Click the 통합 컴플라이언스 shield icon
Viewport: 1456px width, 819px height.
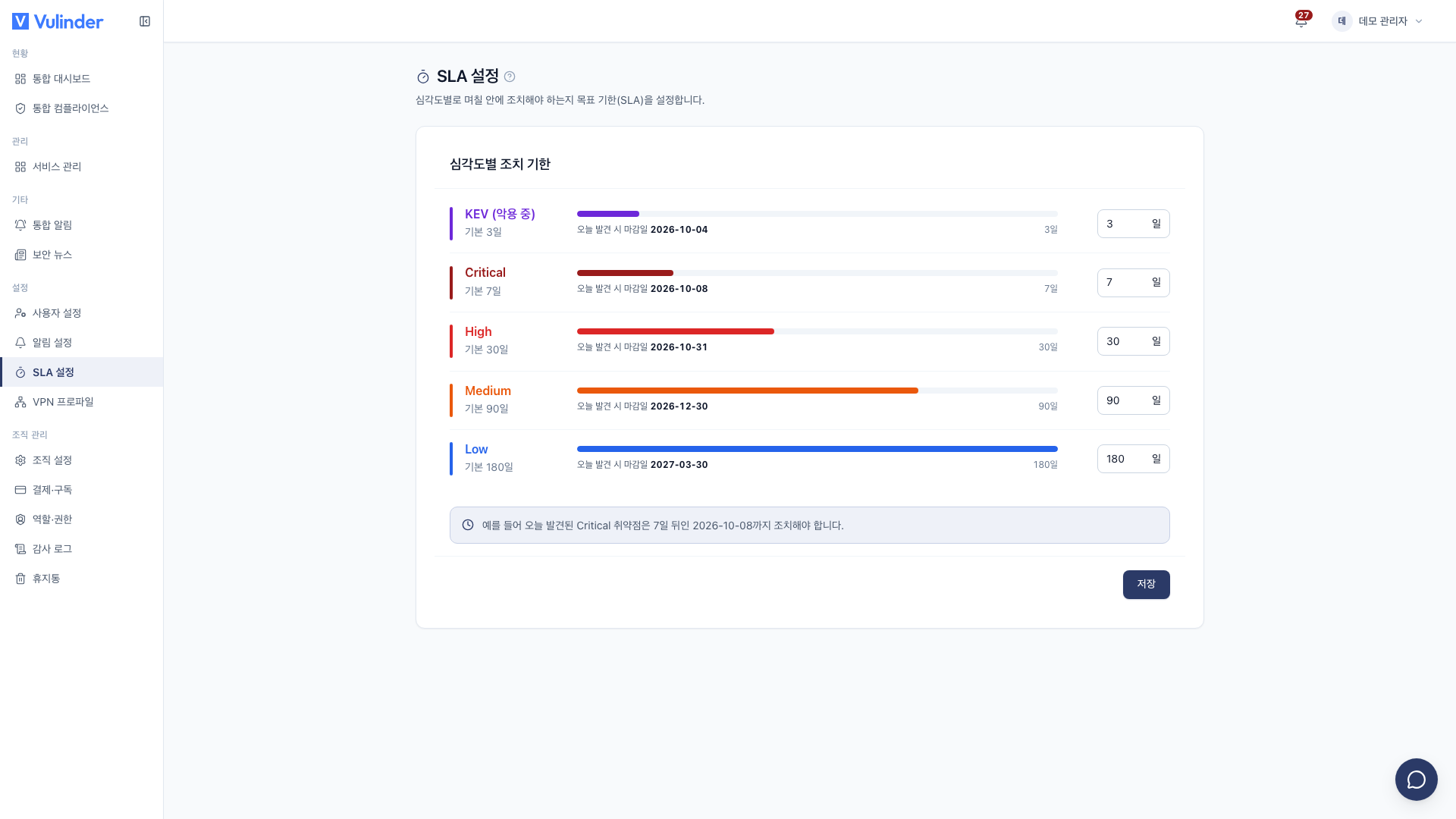coord(20,108)
